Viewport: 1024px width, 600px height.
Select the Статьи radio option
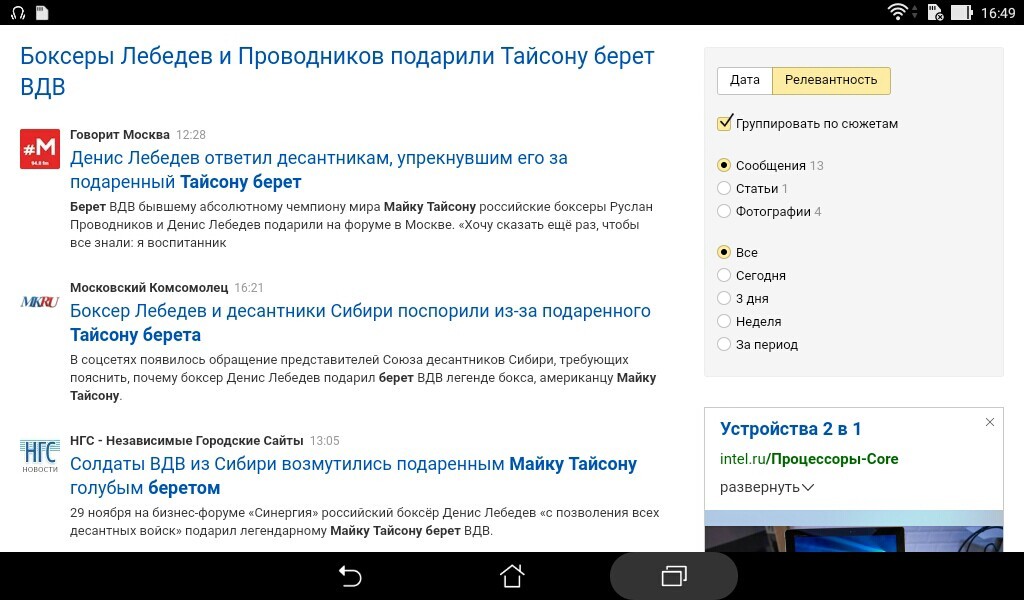724,188
